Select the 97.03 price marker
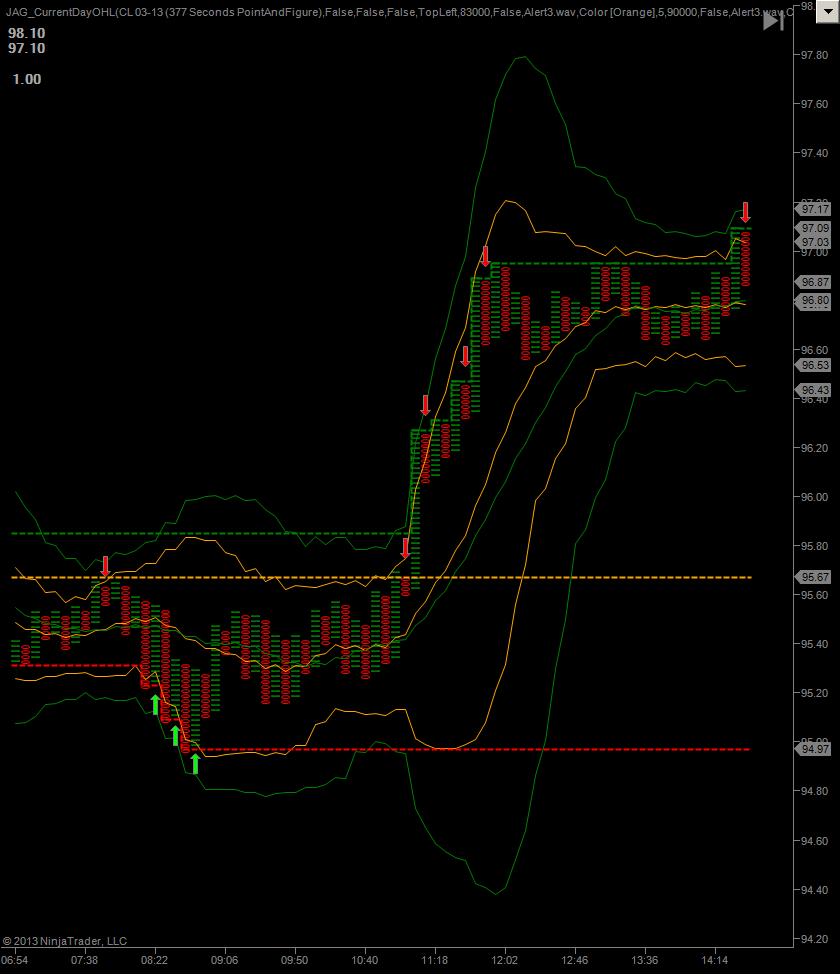840x974 pixels. coord(814,242)
